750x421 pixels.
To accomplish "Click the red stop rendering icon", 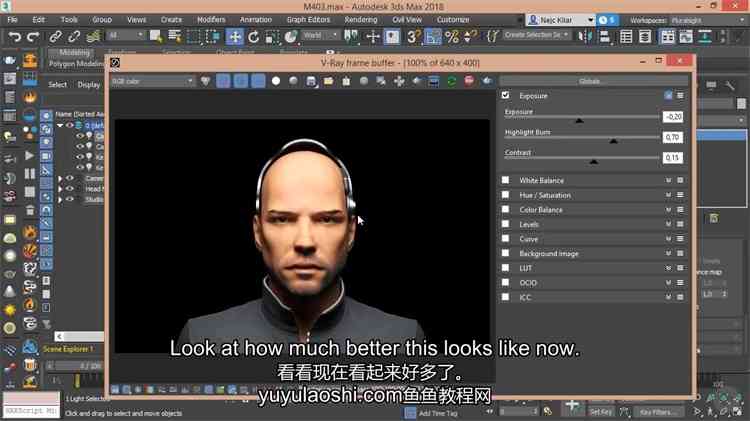I will pyautogui.click(x=469, y=80).
